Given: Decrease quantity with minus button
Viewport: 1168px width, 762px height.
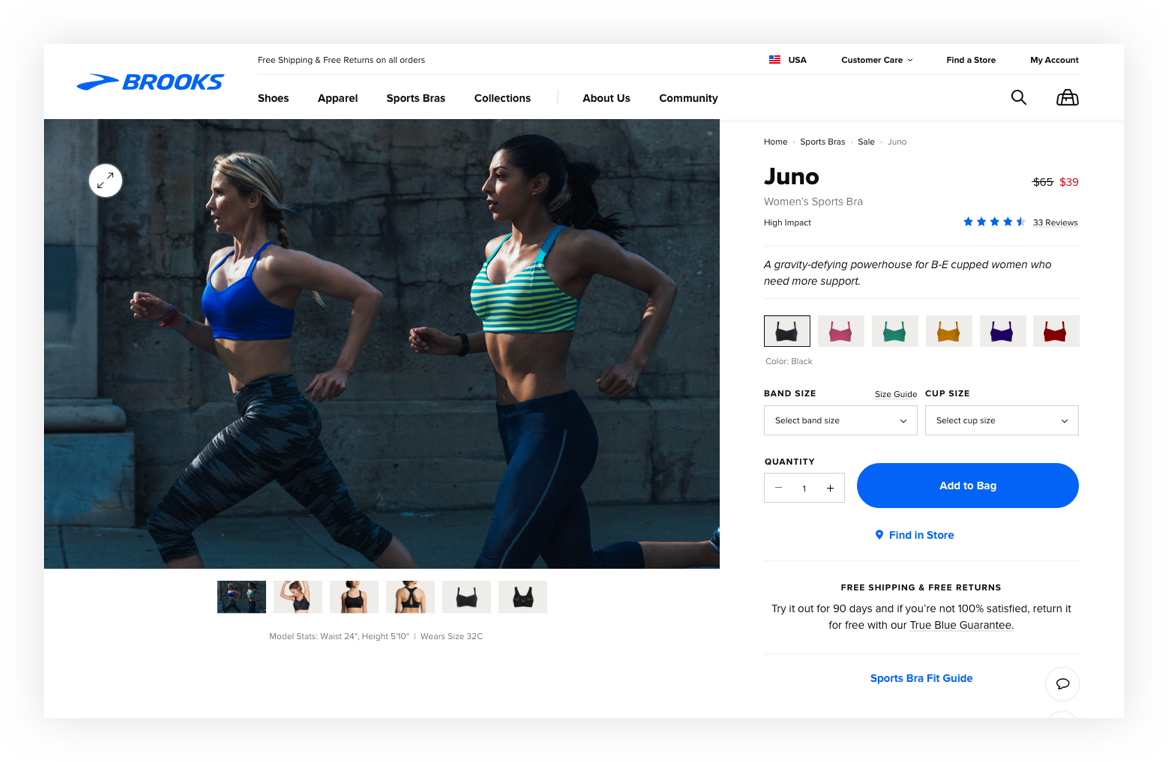Looking at the screenshot, I should point(778,488).
